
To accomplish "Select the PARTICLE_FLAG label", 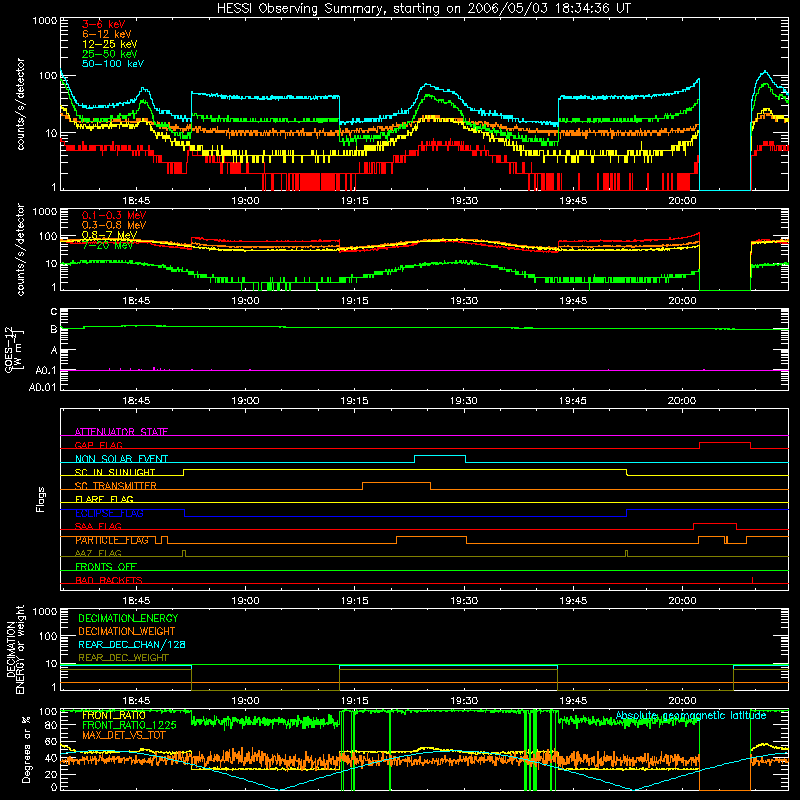I will pyautogui.click(x=112, y=540).
